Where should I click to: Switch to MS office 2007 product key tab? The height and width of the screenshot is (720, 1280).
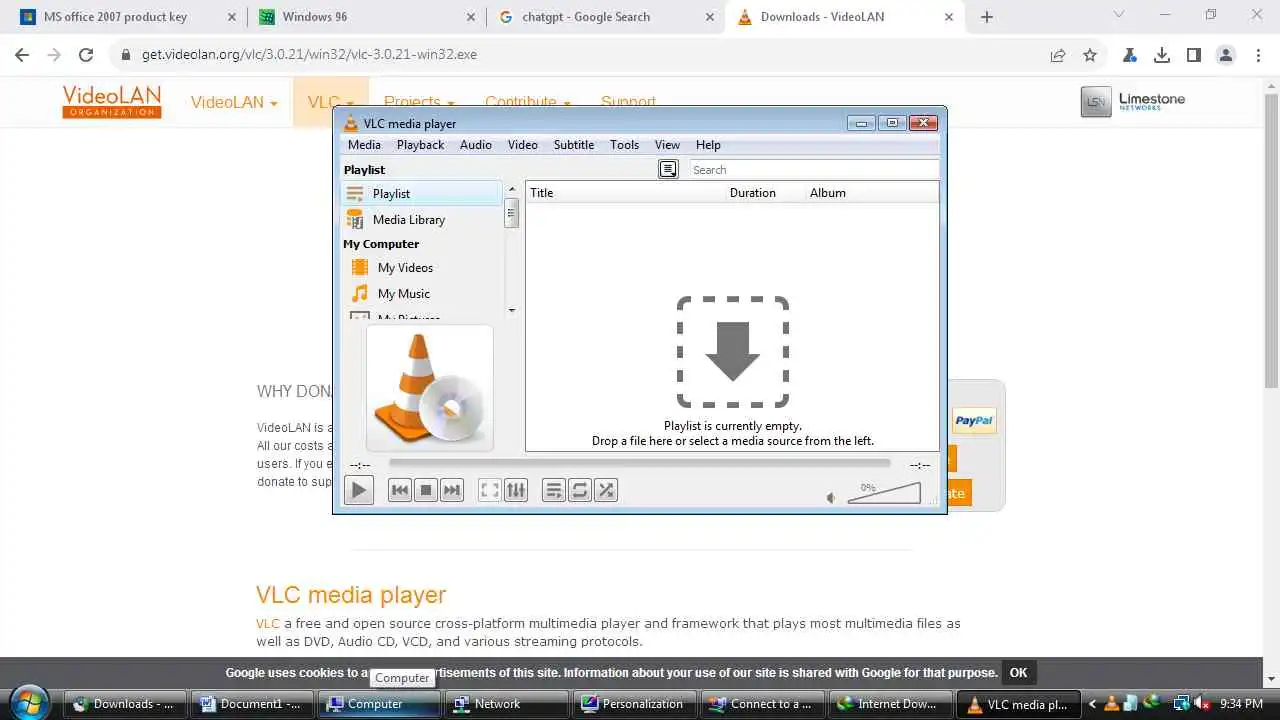coord(127,17)
